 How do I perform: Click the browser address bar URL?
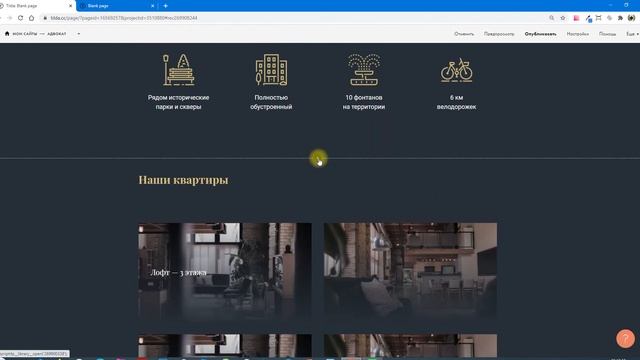click(x=124, y=18)
